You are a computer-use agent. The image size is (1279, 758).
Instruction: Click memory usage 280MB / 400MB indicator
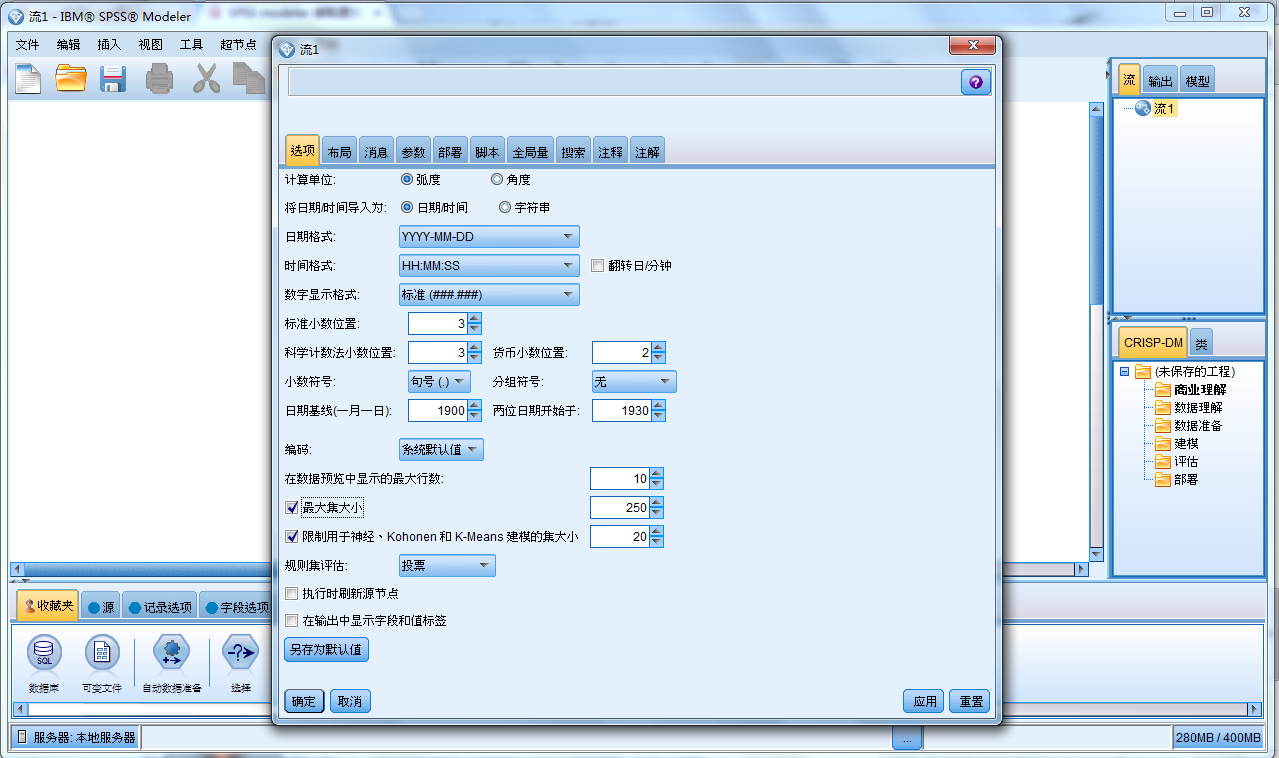coord(1216,739)
